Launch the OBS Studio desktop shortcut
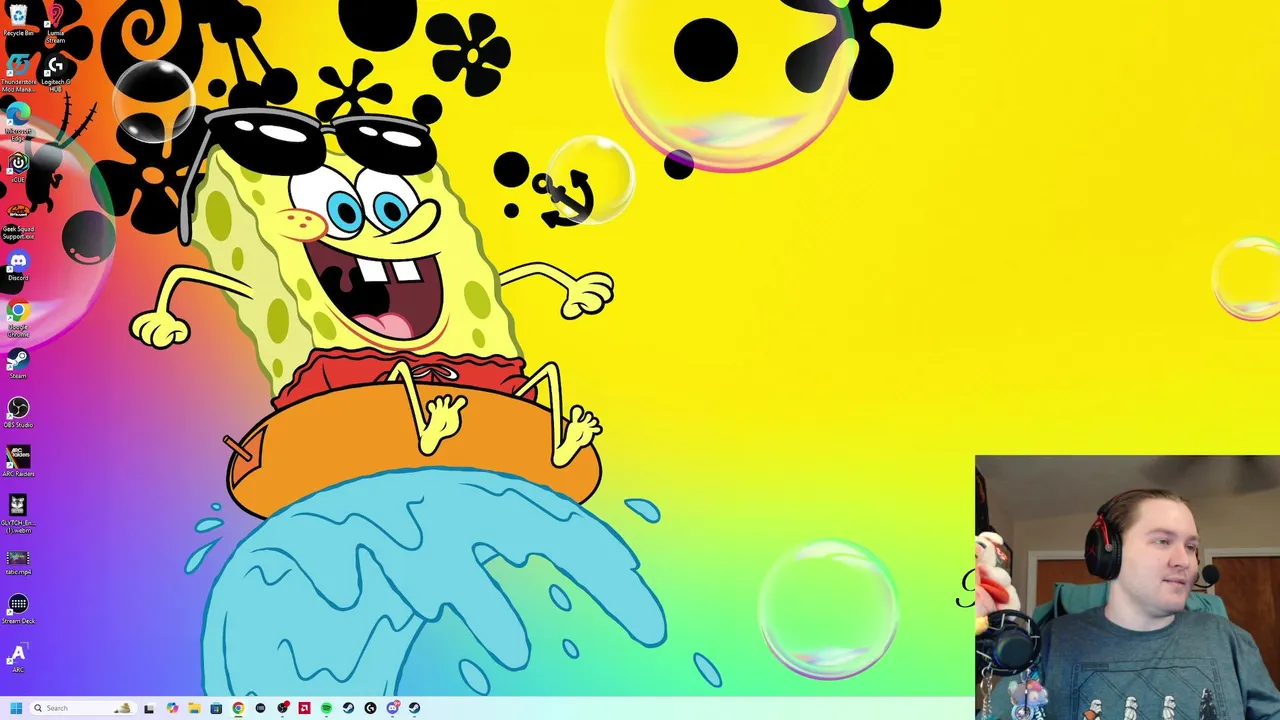This screenshot has height=720, width=1280. [18, 412]
